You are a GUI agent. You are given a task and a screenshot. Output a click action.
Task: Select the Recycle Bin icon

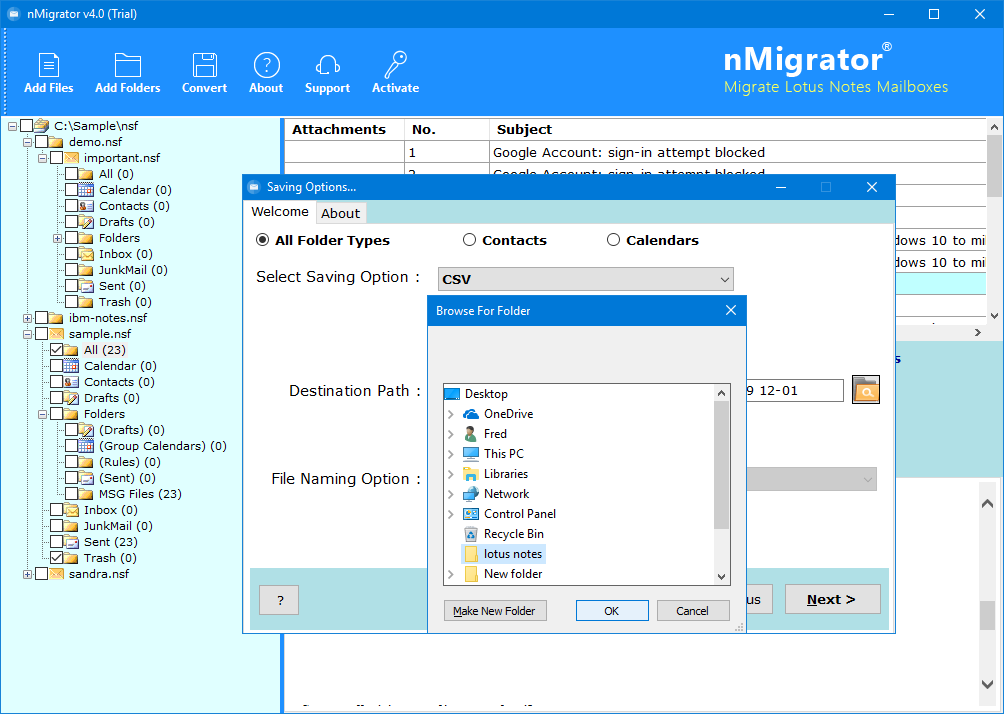pyautogui.click(x=471, y=533)
